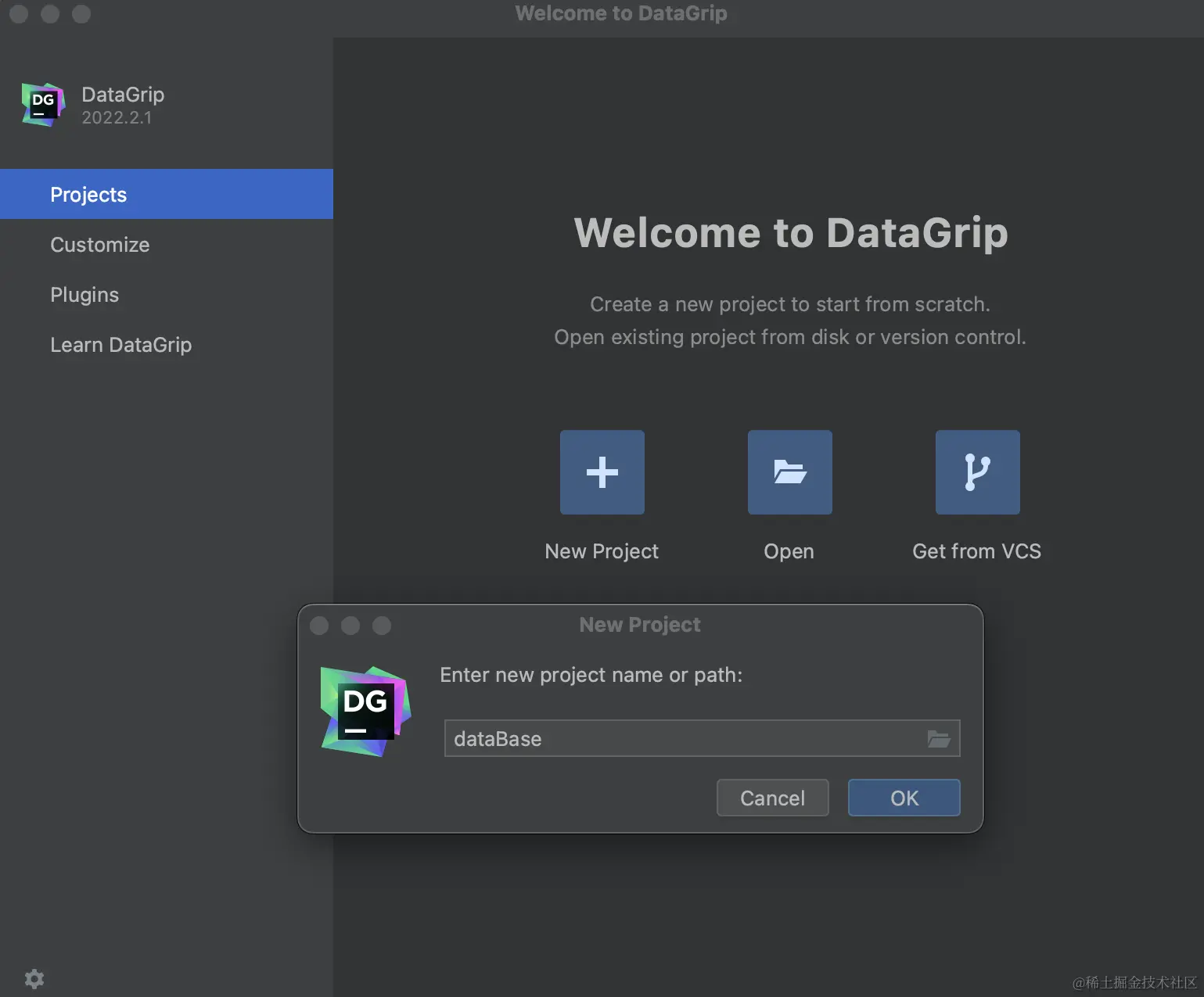The image size is (1204, 997).
Task: Cancel the New Project dialog
Action: coord(772,798)
